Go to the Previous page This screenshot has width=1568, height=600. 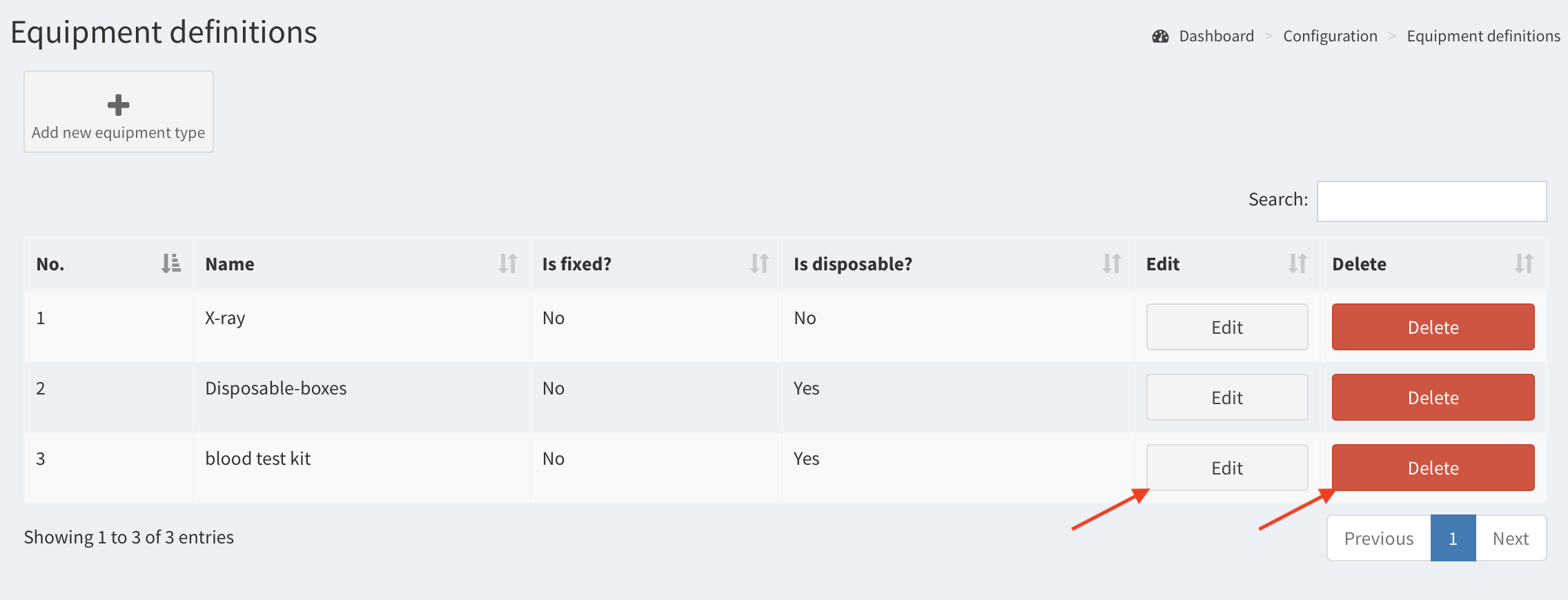point(1378,539)
